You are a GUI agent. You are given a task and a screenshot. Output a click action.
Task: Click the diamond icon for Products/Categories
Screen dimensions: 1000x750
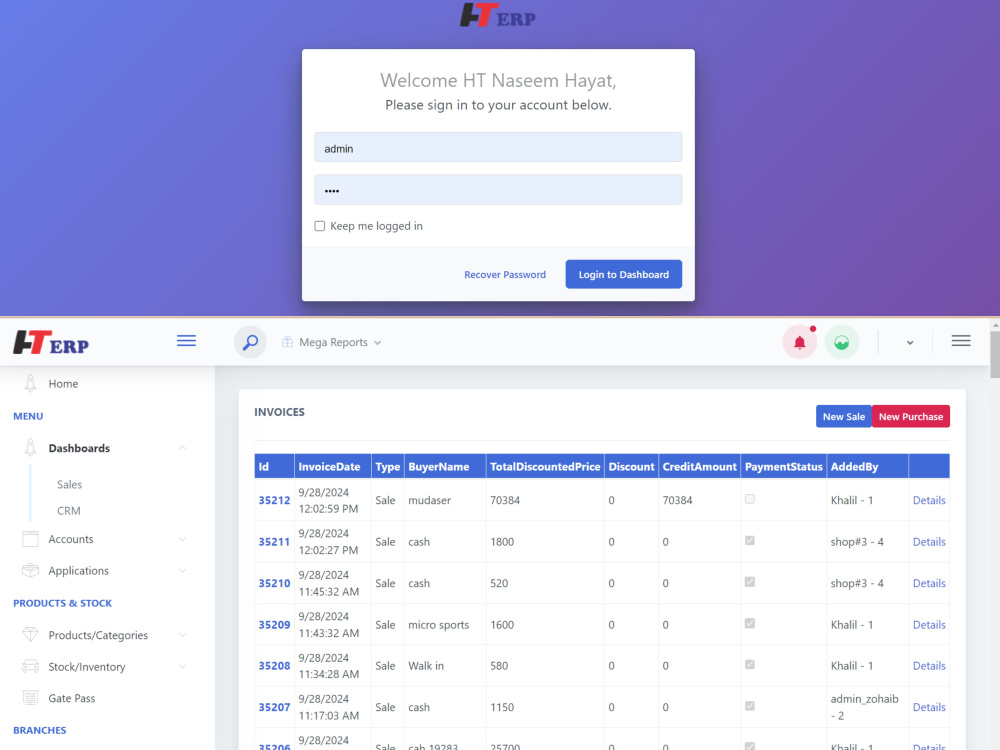click(x=30, y=635)
